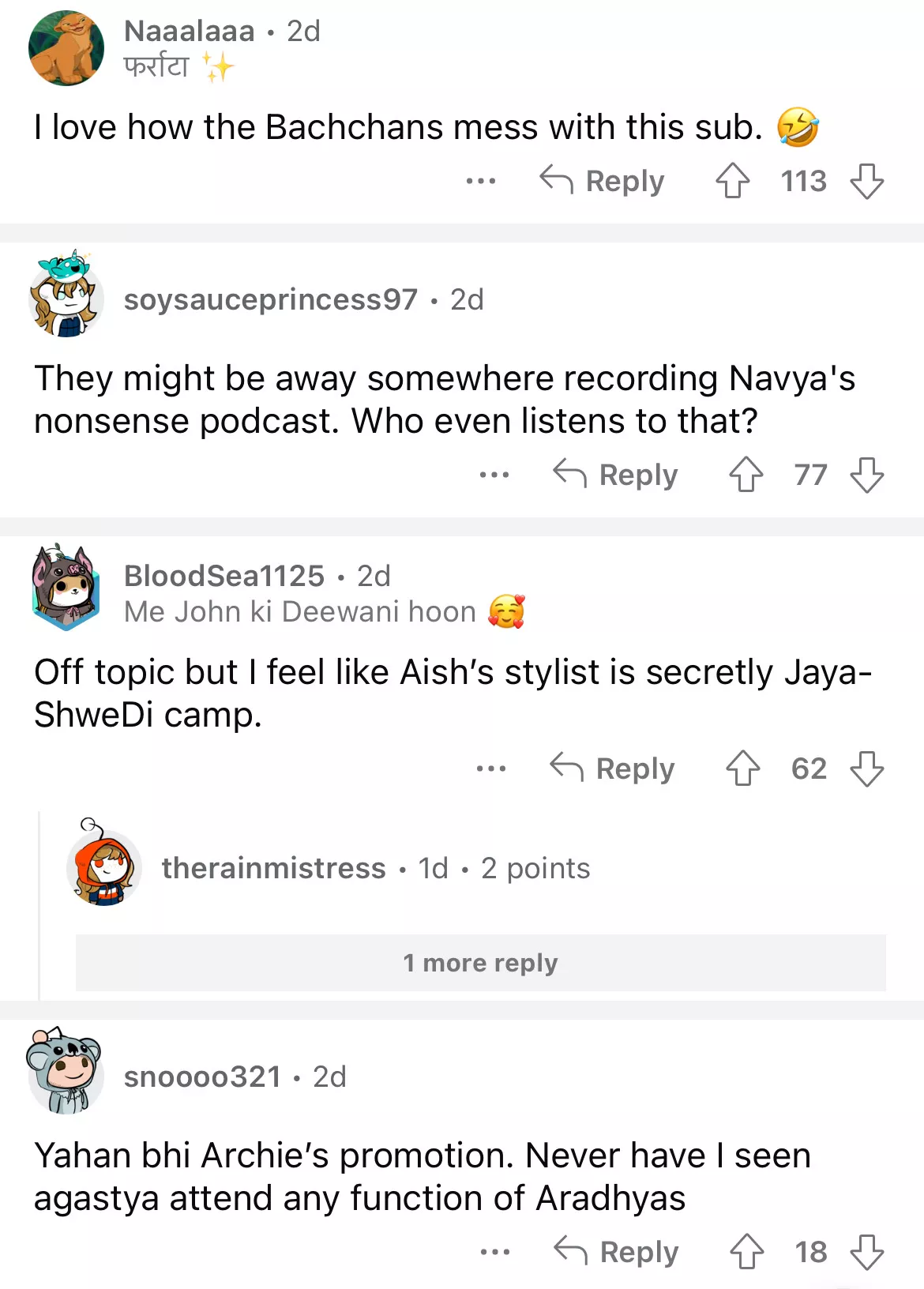Screen dimensions: 924x1289
Task: Downvote the comment with 62 votes
Action: coord(866,769)
